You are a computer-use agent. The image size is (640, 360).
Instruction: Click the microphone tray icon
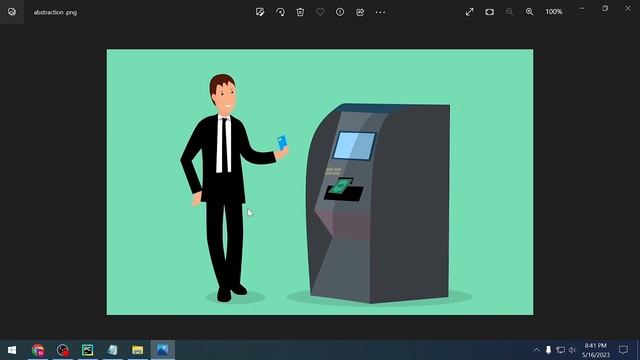click(549, 350)
